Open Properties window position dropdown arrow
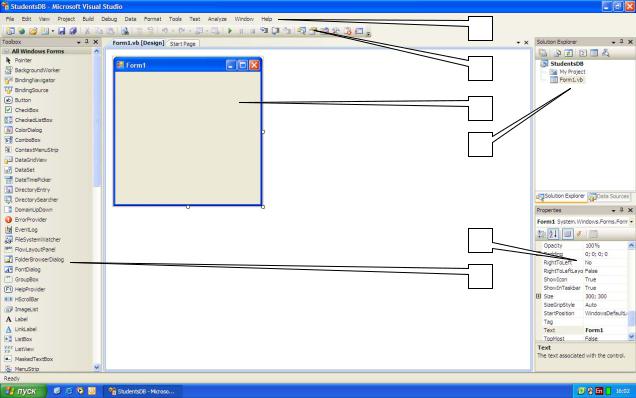 coord(613,211)
